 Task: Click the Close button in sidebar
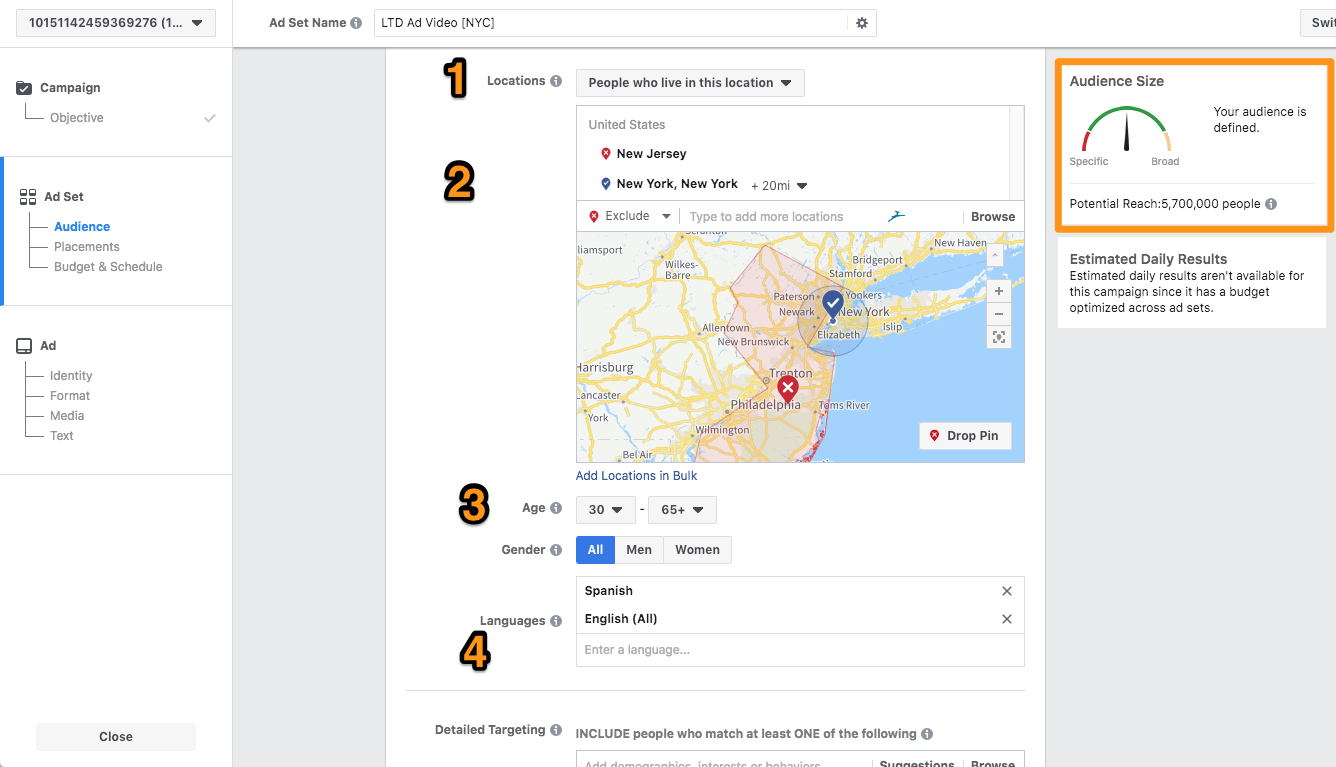116,737
